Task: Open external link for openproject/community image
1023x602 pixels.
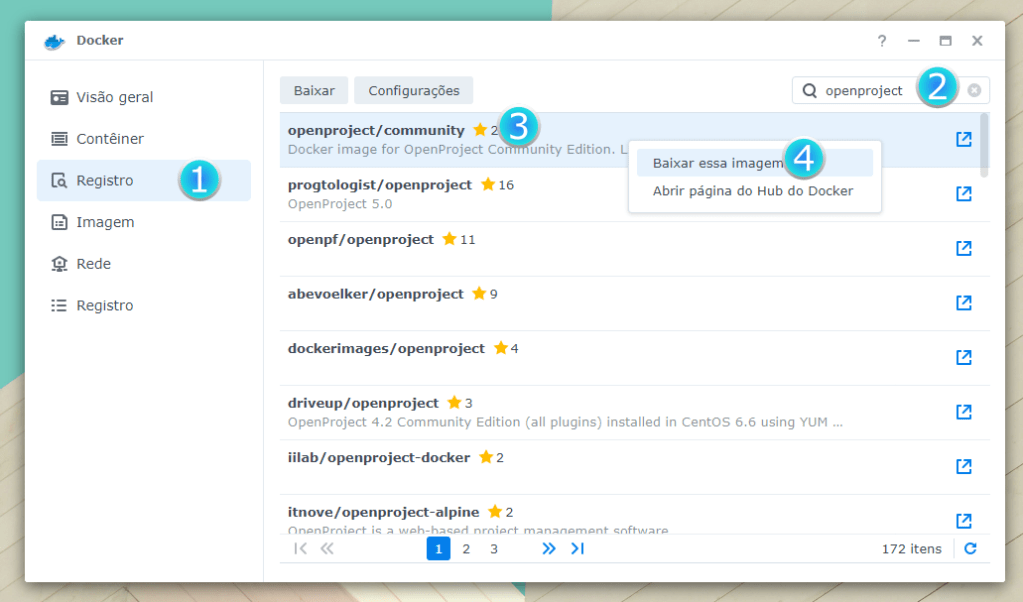Action: tap(963, 139)
